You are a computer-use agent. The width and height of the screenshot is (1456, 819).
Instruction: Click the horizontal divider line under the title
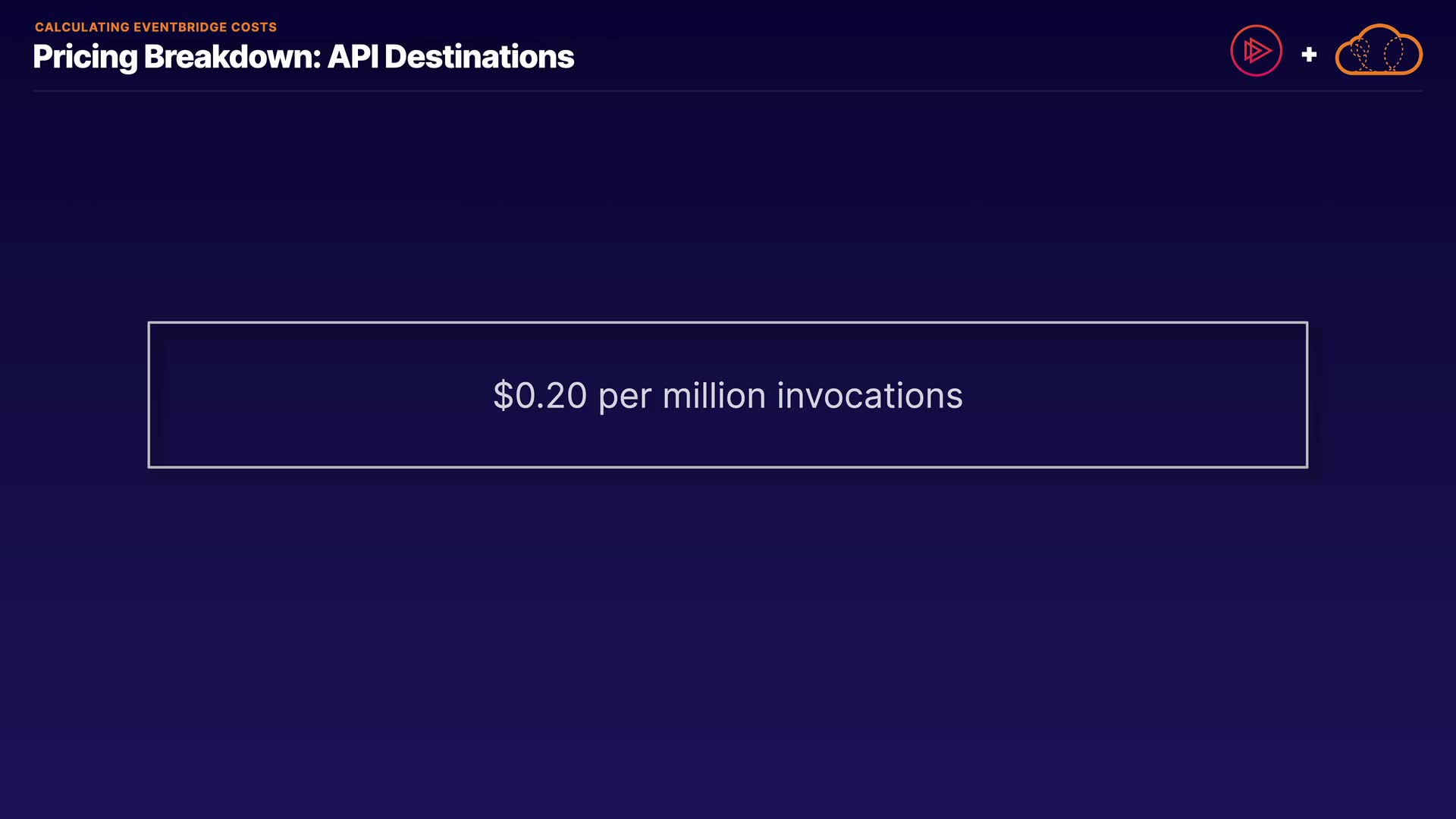728,91
